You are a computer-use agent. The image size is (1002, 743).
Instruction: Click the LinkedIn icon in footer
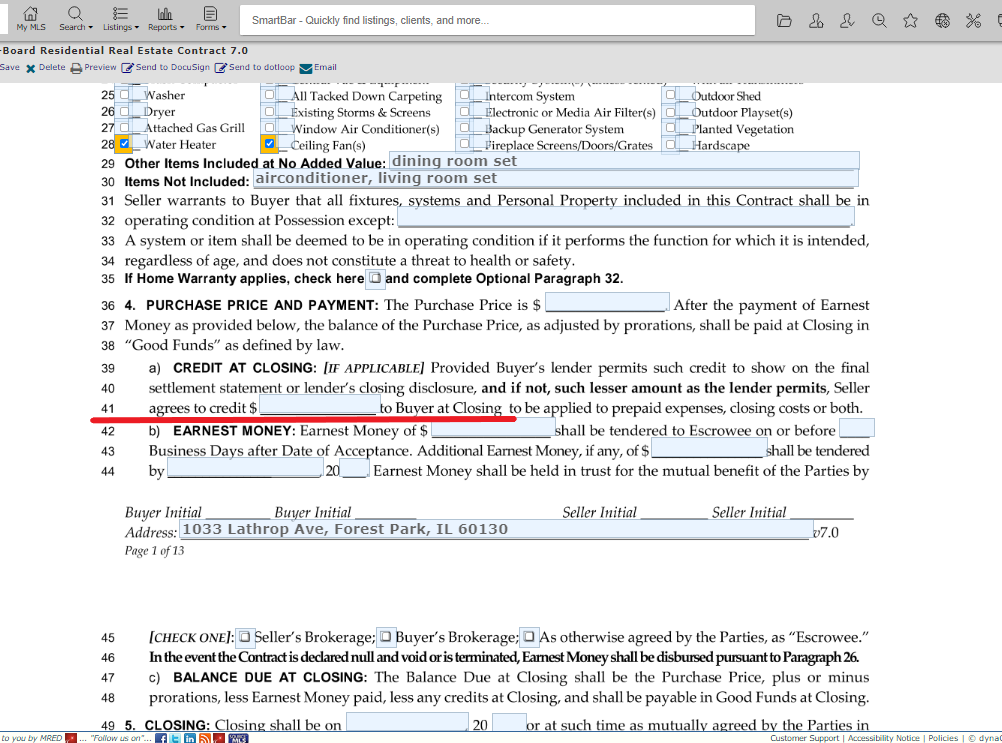(190, 738)
